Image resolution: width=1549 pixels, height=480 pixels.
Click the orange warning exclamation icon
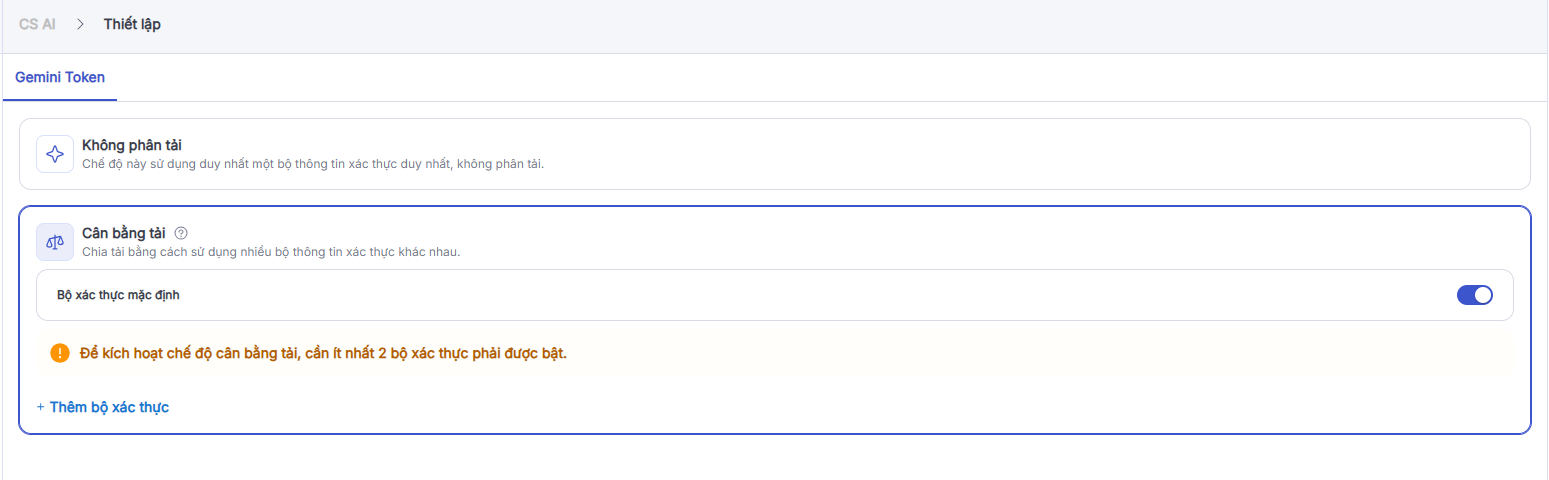[x=60, y=353]
